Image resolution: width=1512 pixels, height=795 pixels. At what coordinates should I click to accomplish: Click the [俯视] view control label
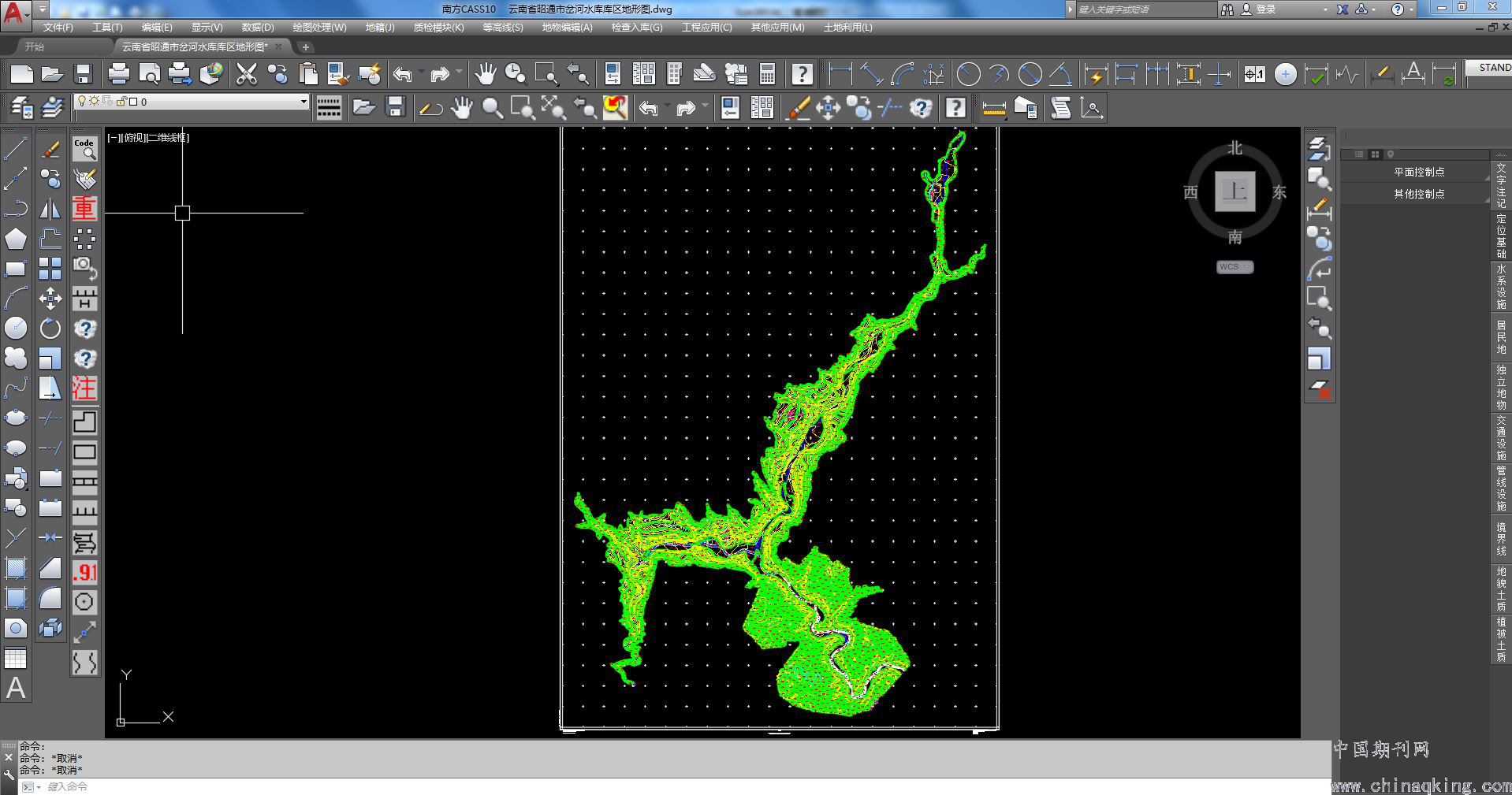point(134,138)
